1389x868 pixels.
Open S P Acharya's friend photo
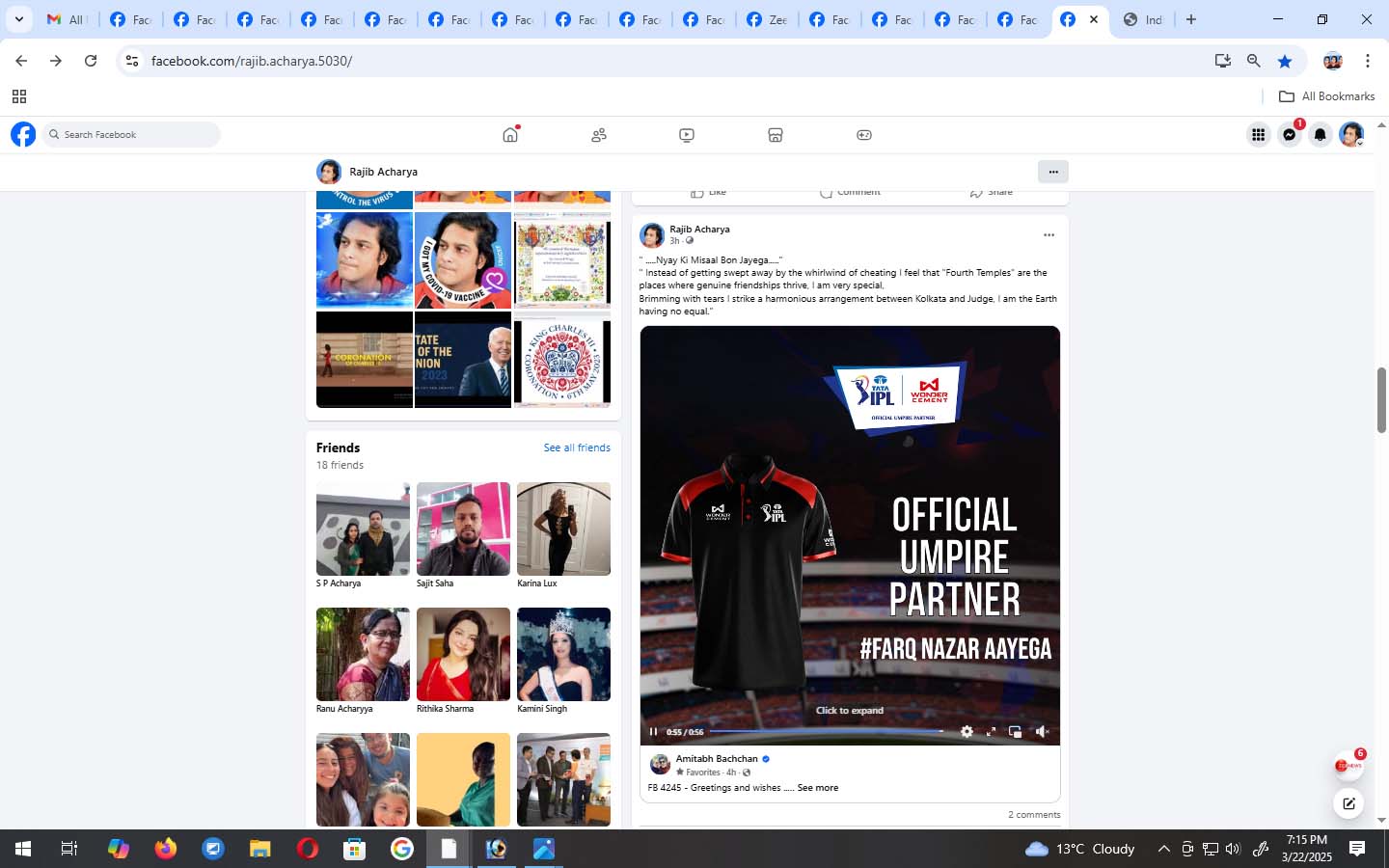point(363,529)
